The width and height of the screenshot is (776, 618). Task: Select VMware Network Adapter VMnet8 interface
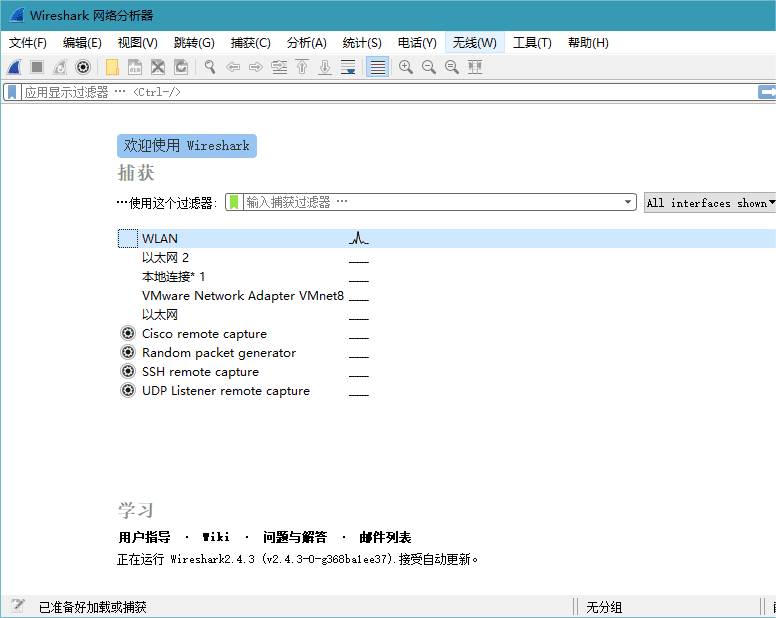[242, 296]
